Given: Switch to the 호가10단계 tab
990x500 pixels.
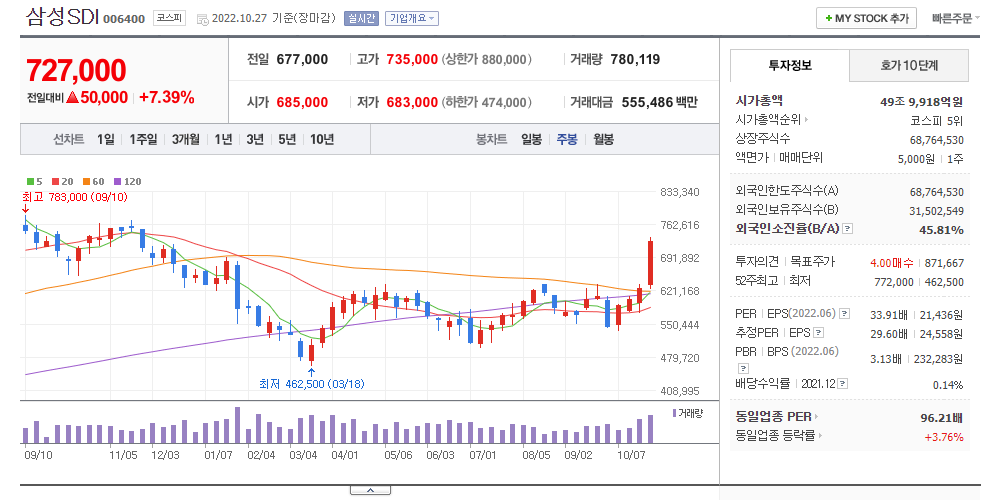Looking at the screenshot, I should click(909, 66).
